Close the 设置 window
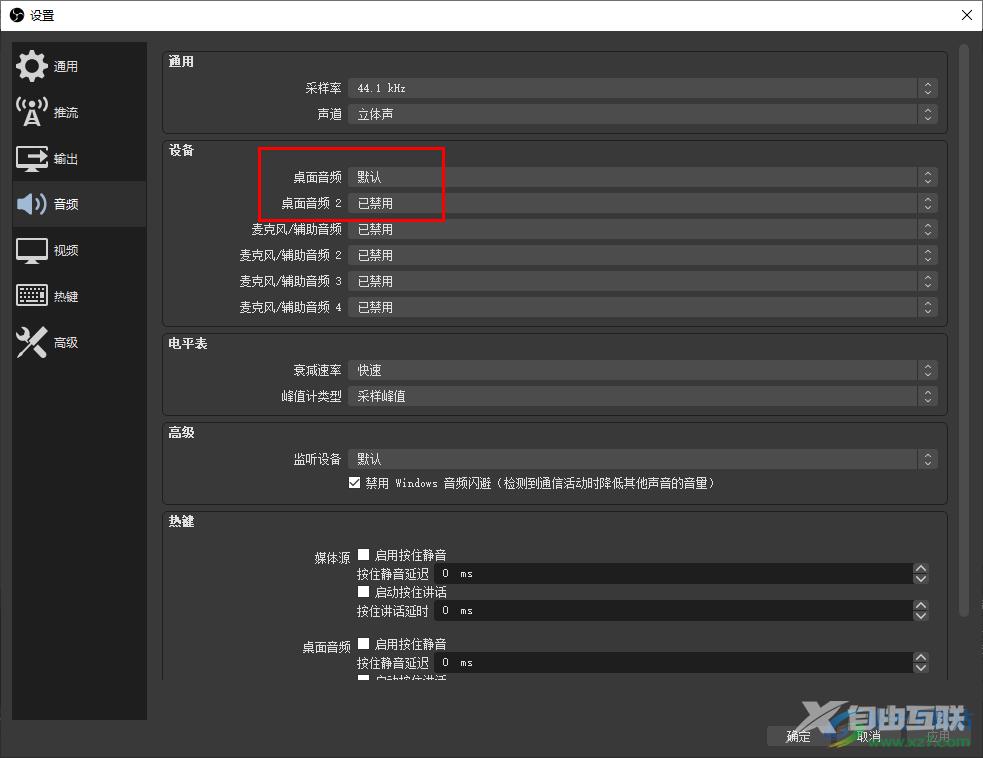Image resolution: width=983 pixels, height=758 pixels. pyautogui.click(x=967, y=15)
